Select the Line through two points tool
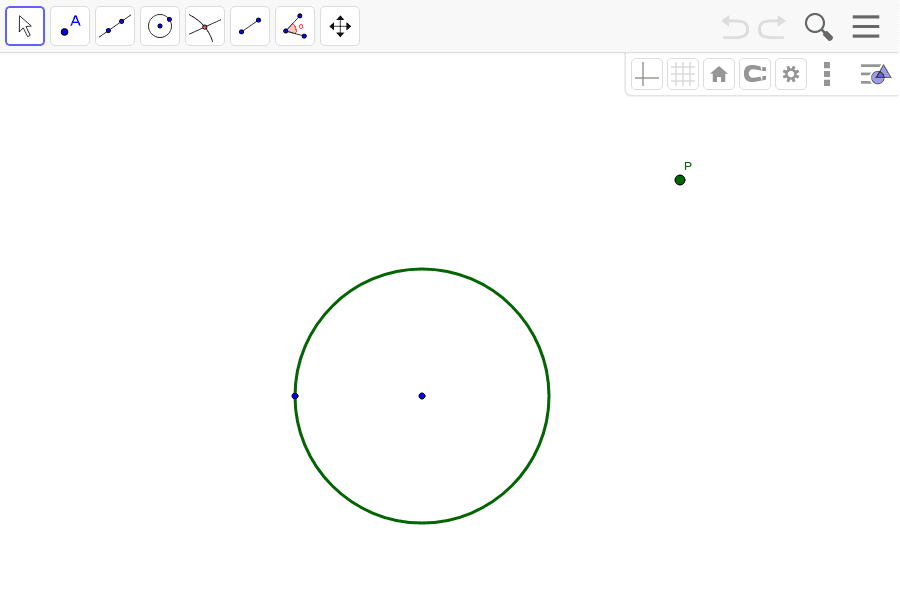The width and height of the screenshot is (900, 600). [x=115, y=26]
